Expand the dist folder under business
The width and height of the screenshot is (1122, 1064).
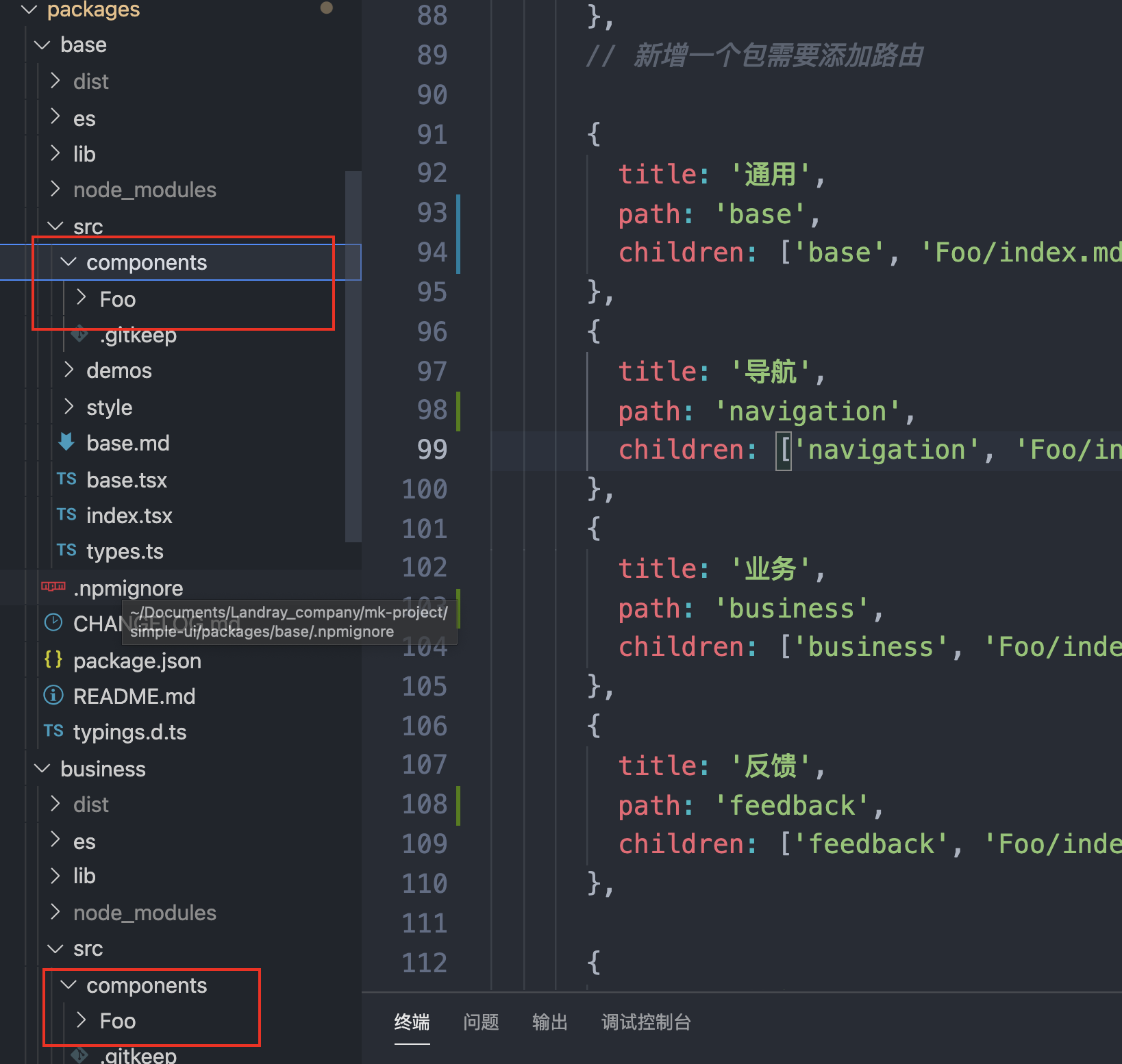pos(55,805)
